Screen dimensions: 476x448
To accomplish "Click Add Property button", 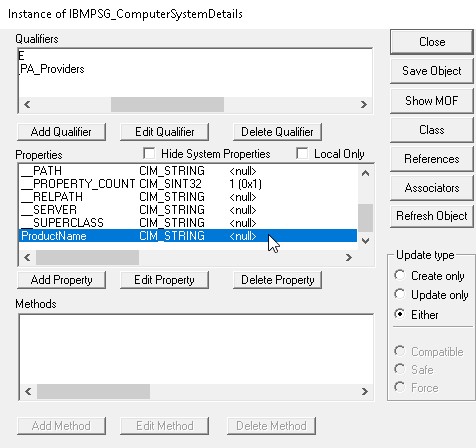I will point(61,280).
